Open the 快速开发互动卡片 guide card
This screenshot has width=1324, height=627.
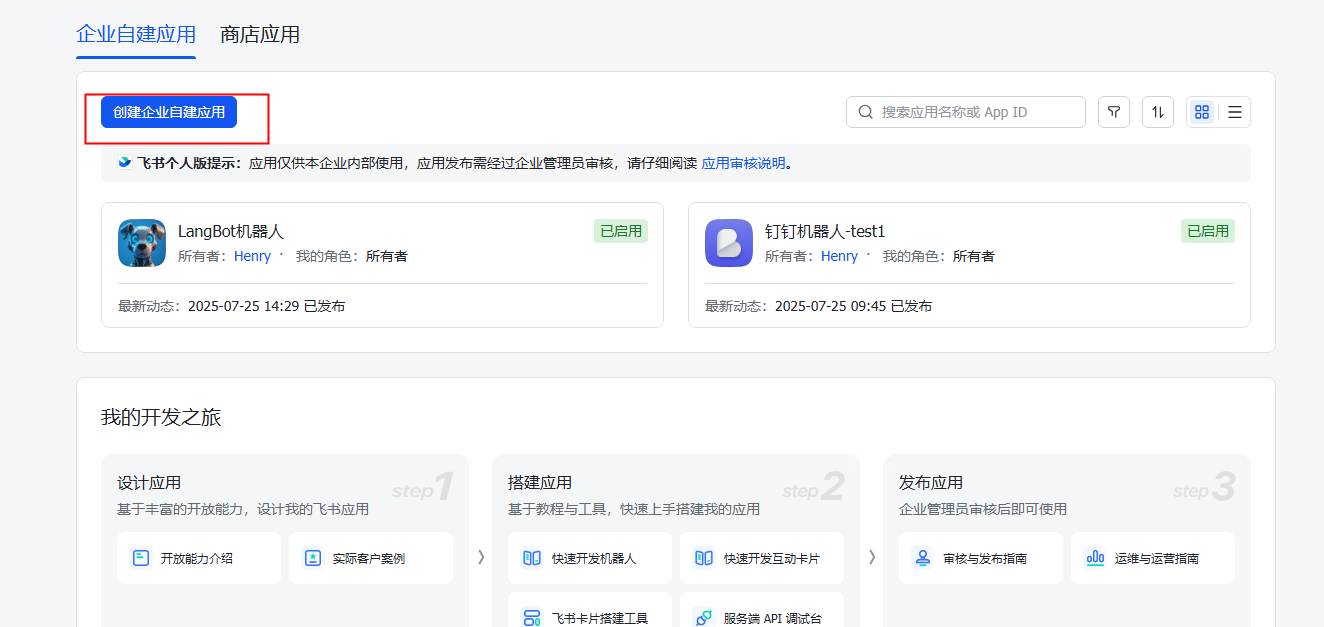point(762,558)
